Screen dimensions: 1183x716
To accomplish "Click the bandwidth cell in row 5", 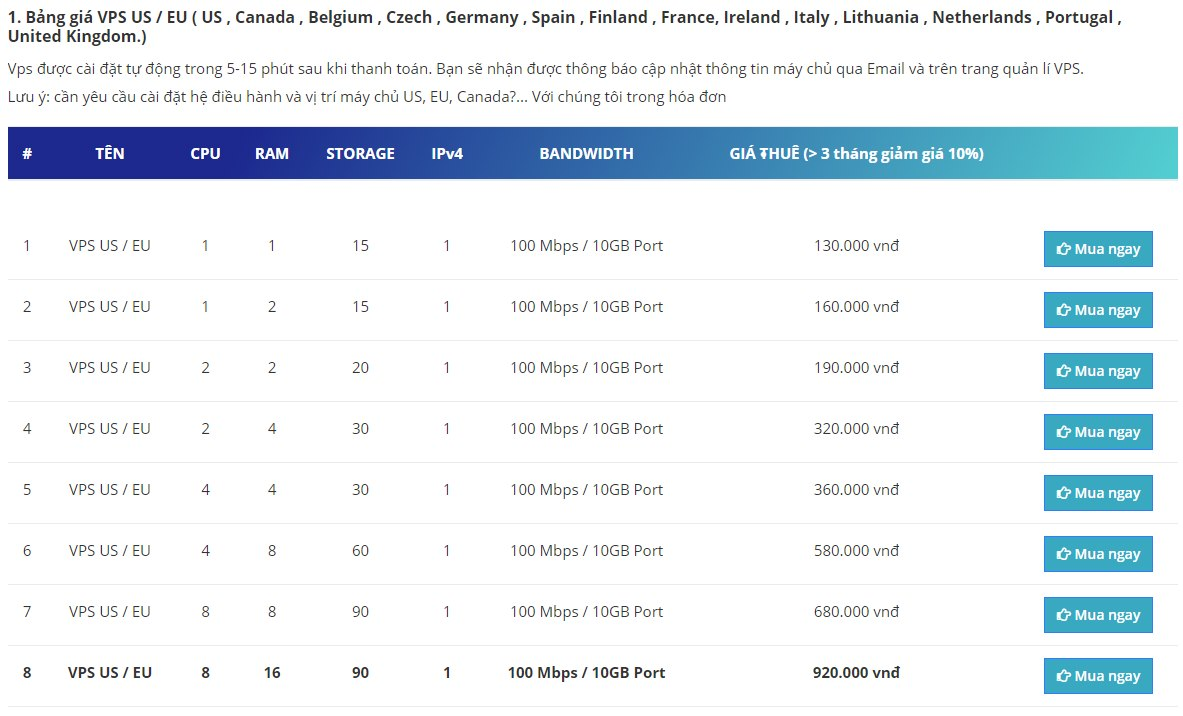I will [586, 490].
